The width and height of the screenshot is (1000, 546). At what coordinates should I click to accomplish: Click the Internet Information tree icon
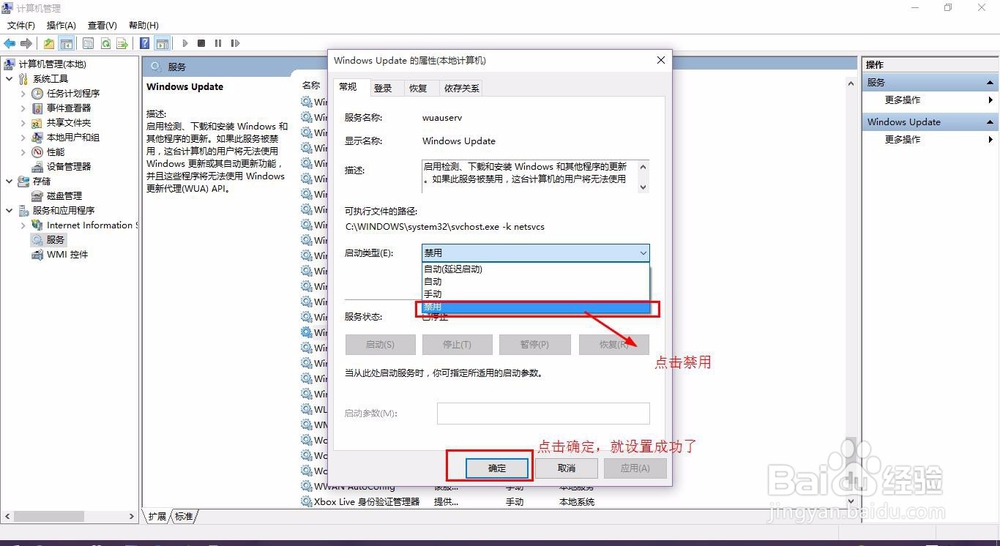(38, 225)
